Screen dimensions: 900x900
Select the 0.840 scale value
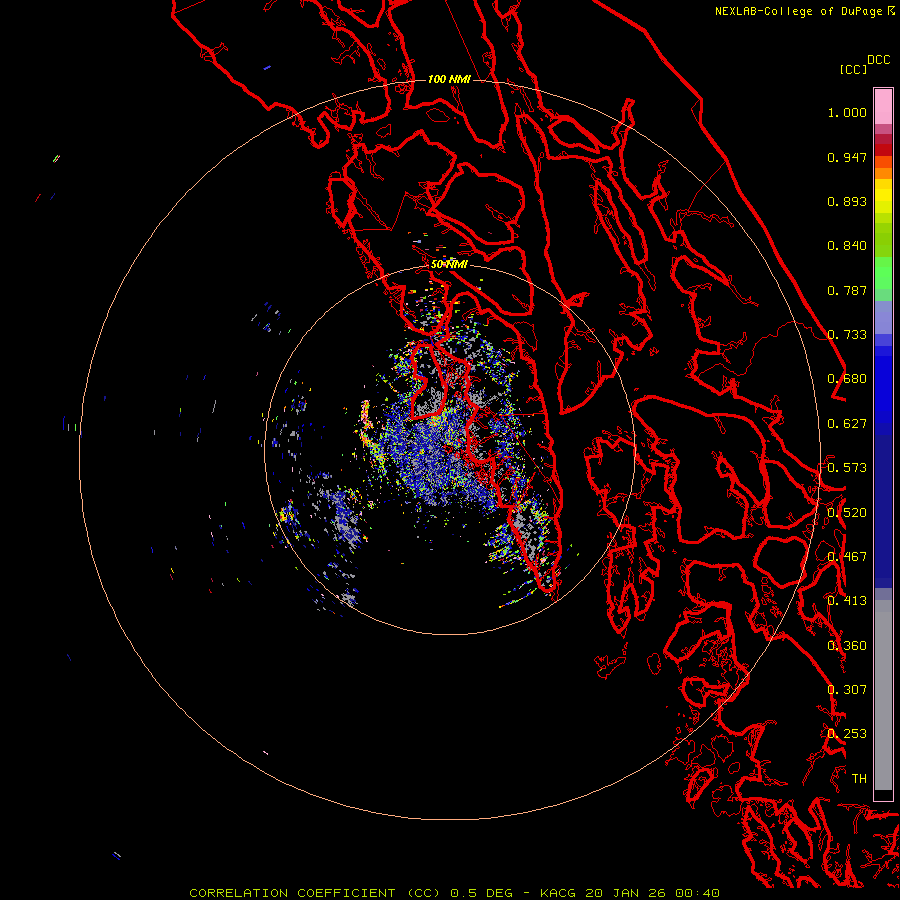pos(847,246)
